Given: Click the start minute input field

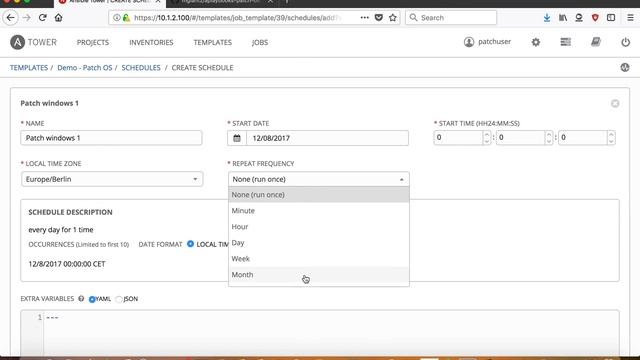Looking at the screenshot, I should (x=520, y=138).
